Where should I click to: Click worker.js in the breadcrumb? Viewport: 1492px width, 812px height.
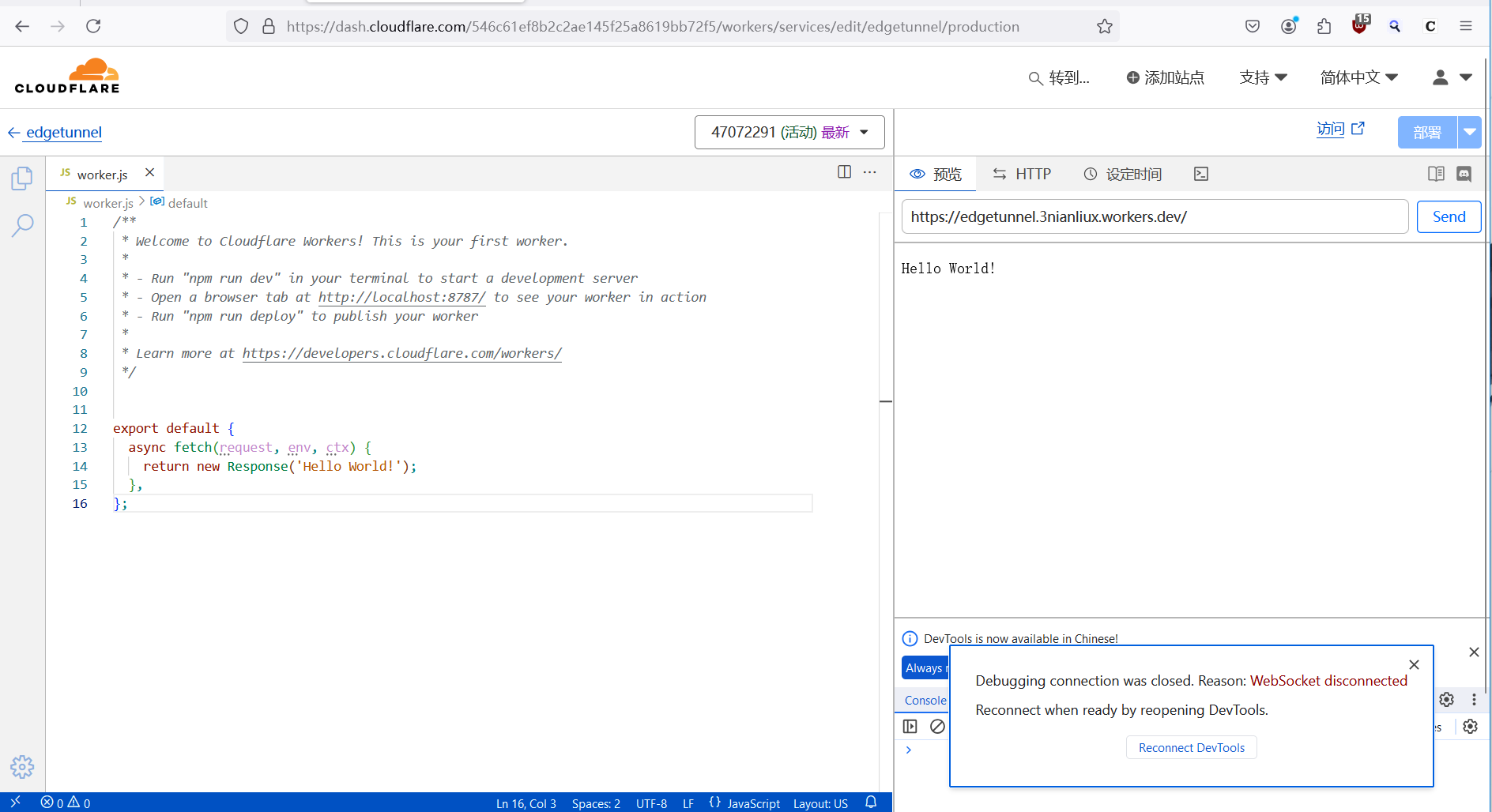[x=108, y=203]
